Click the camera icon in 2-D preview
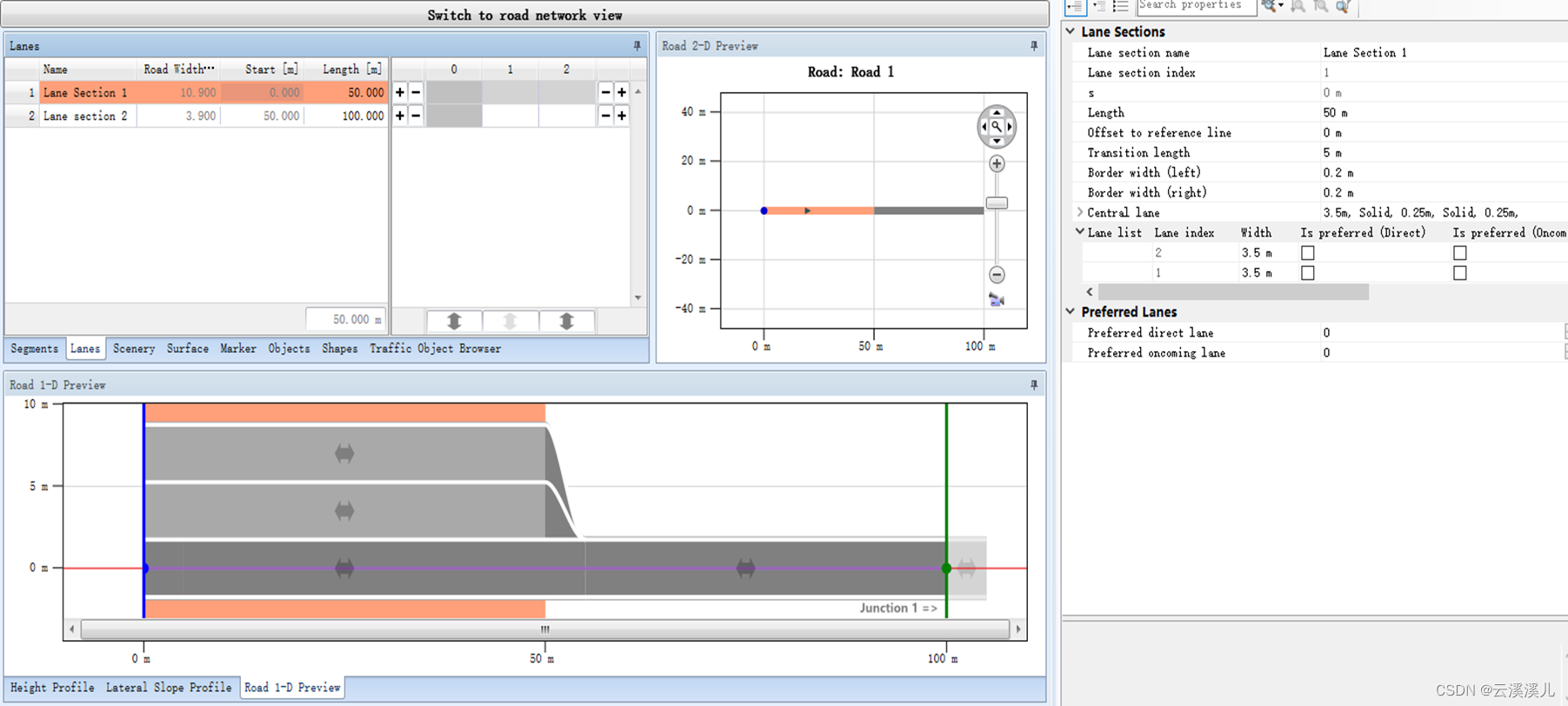Viewport: 1568px width, 706px height. click(997, 300)
